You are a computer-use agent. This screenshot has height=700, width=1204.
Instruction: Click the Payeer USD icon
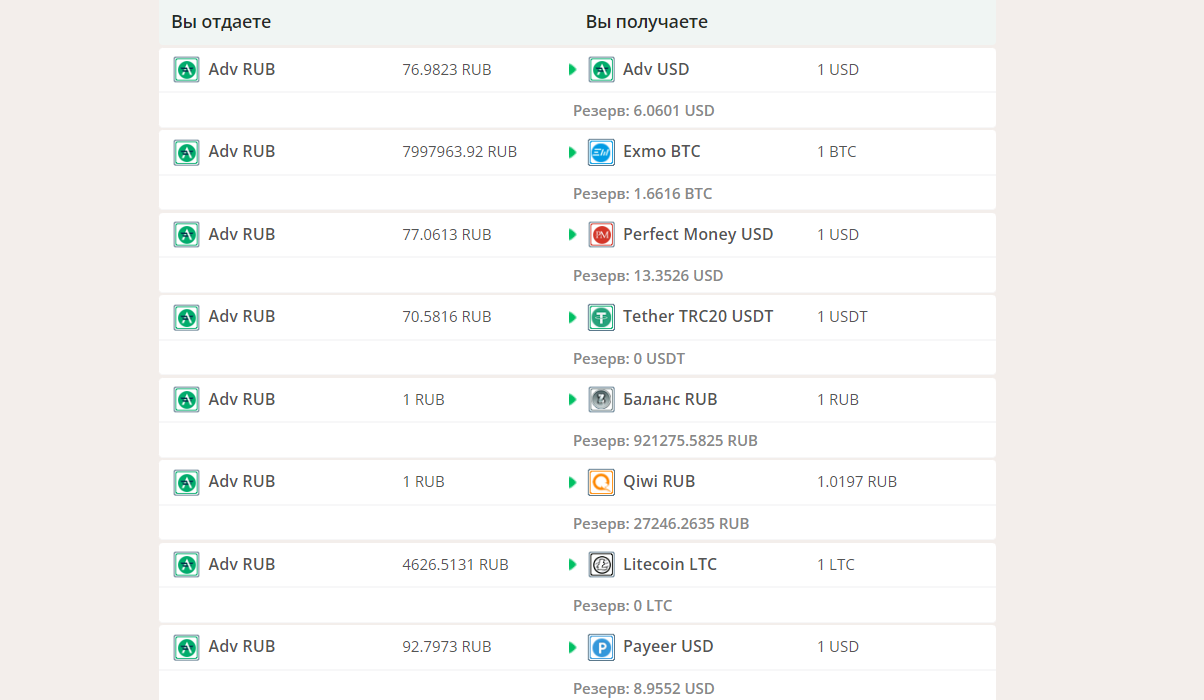pyautogui.click(x=601, y=647)
